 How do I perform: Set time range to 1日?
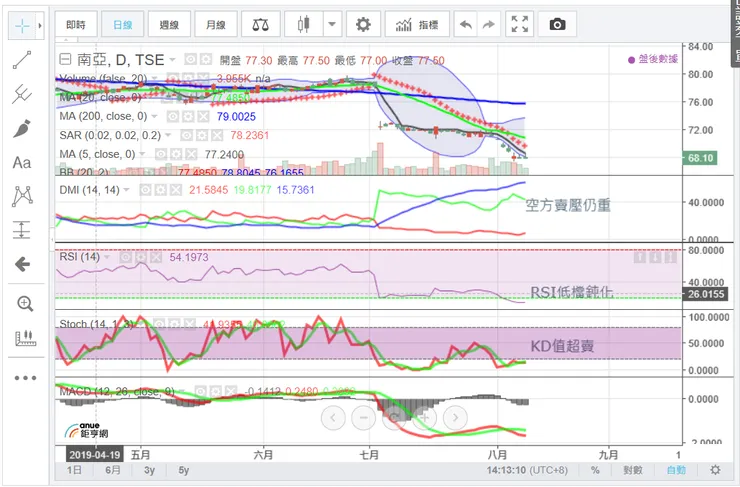[x=74, y=470]
